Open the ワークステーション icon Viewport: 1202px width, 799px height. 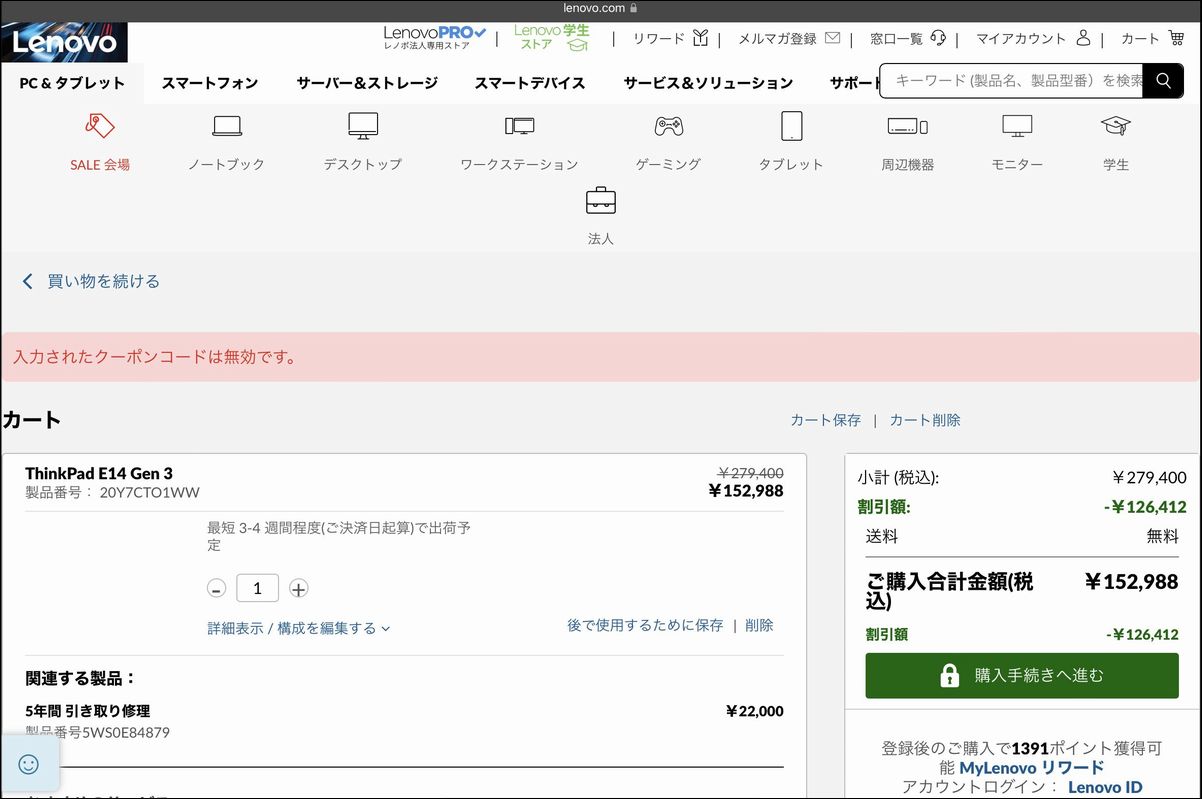click(519, 126)
